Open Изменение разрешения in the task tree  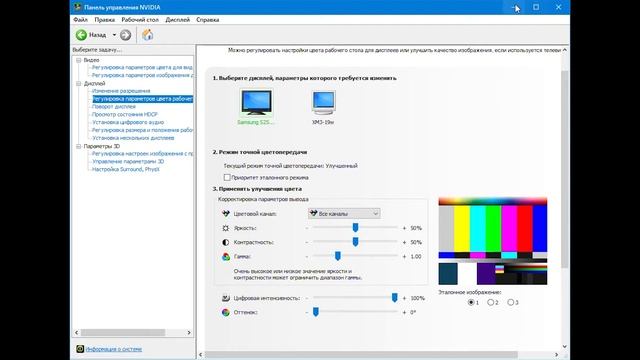click(x=121, y=91)
